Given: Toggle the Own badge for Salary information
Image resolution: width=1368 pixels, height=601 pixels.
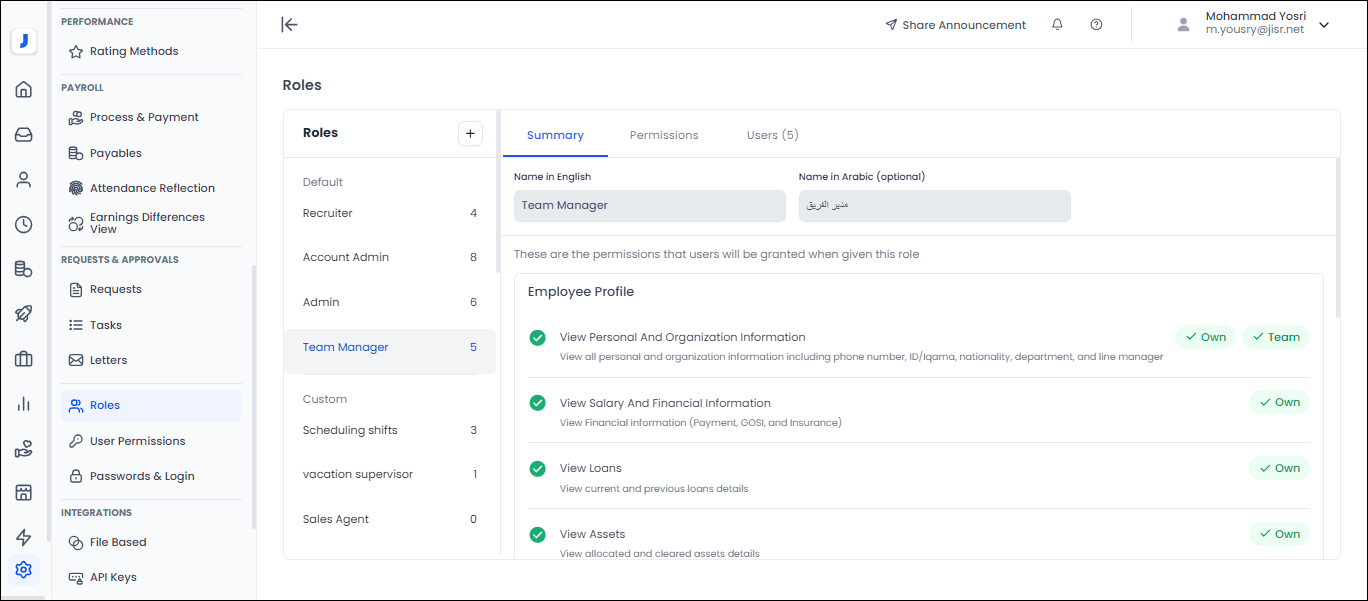Looking at the screenshot, I should [x=1279, y=402].
